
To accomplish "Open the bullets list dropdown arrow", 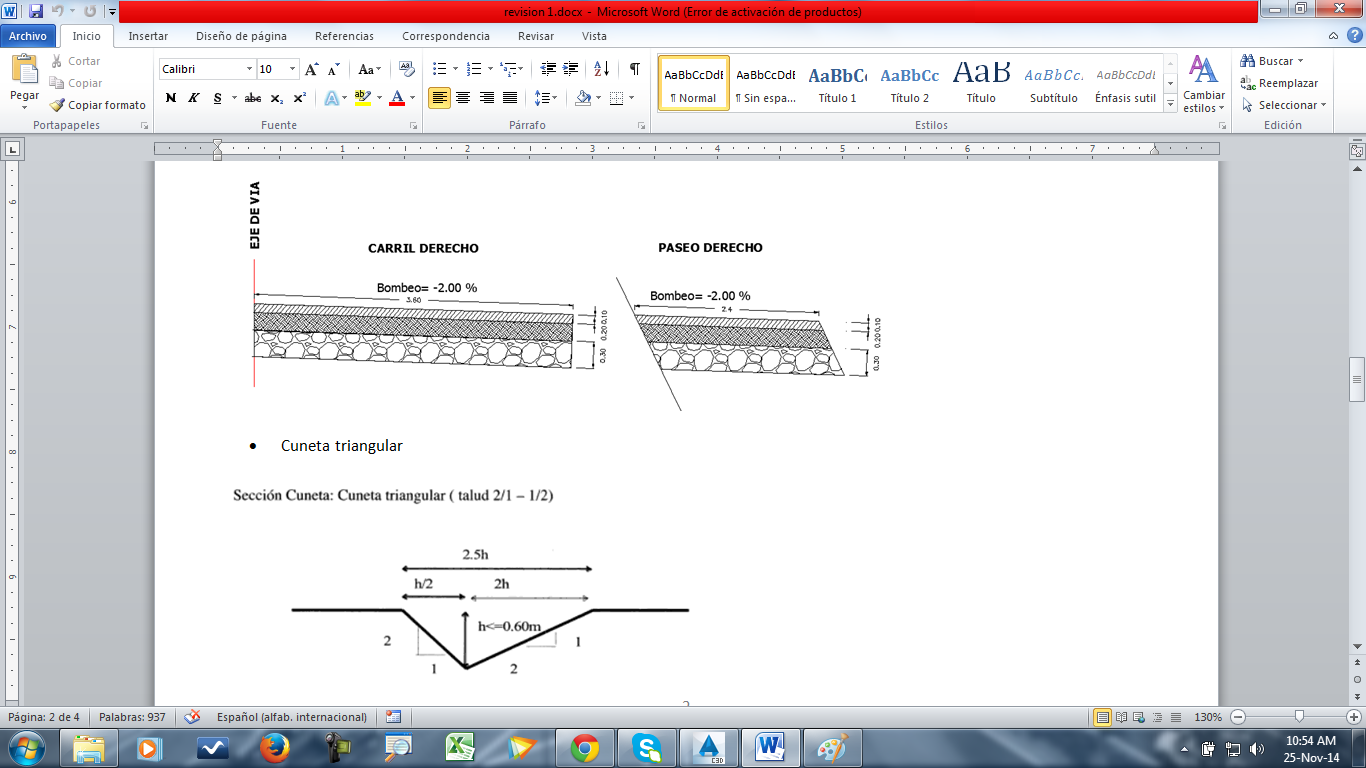I will [x=455, y=69].
